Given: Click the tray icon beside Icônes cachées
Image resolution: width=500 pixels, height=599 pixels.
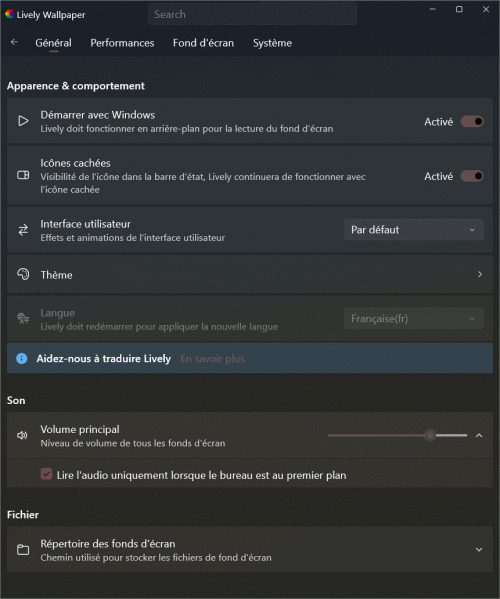Looking at the screenshot, I should pyautogui.click(x=23, y=175).
